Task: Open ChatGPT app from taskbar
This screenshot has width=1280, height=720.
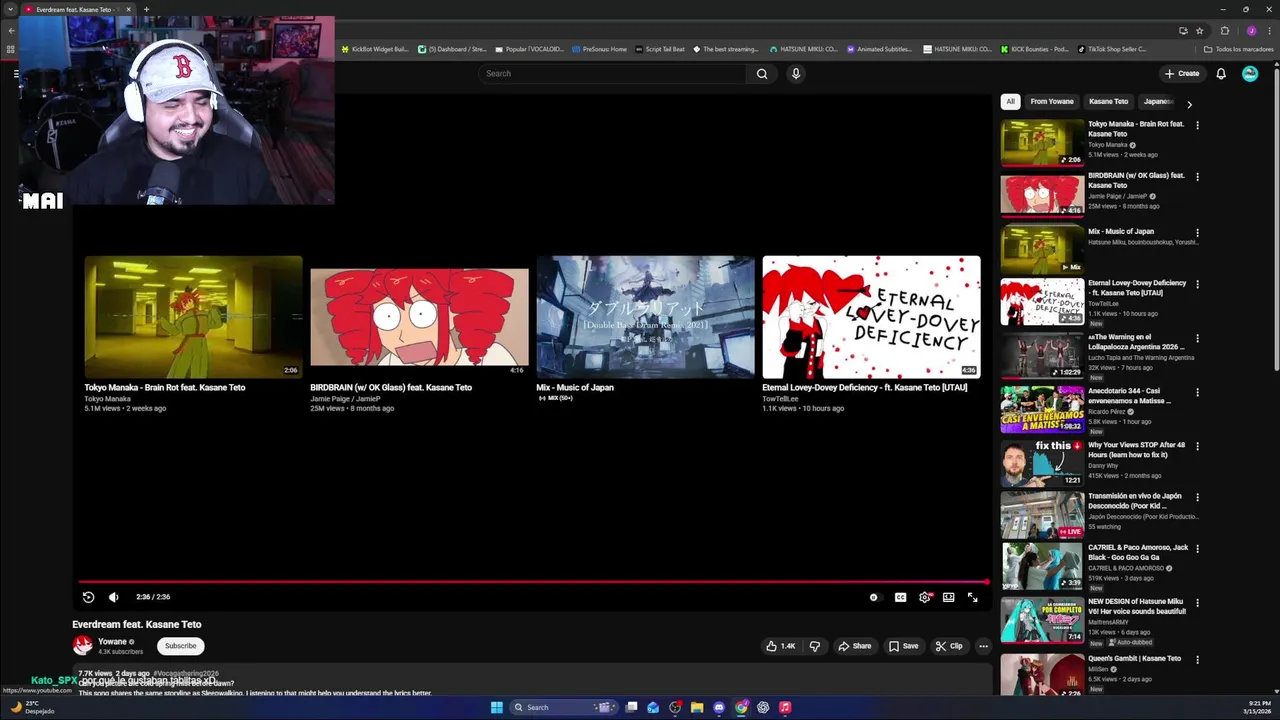Action: 763,707
